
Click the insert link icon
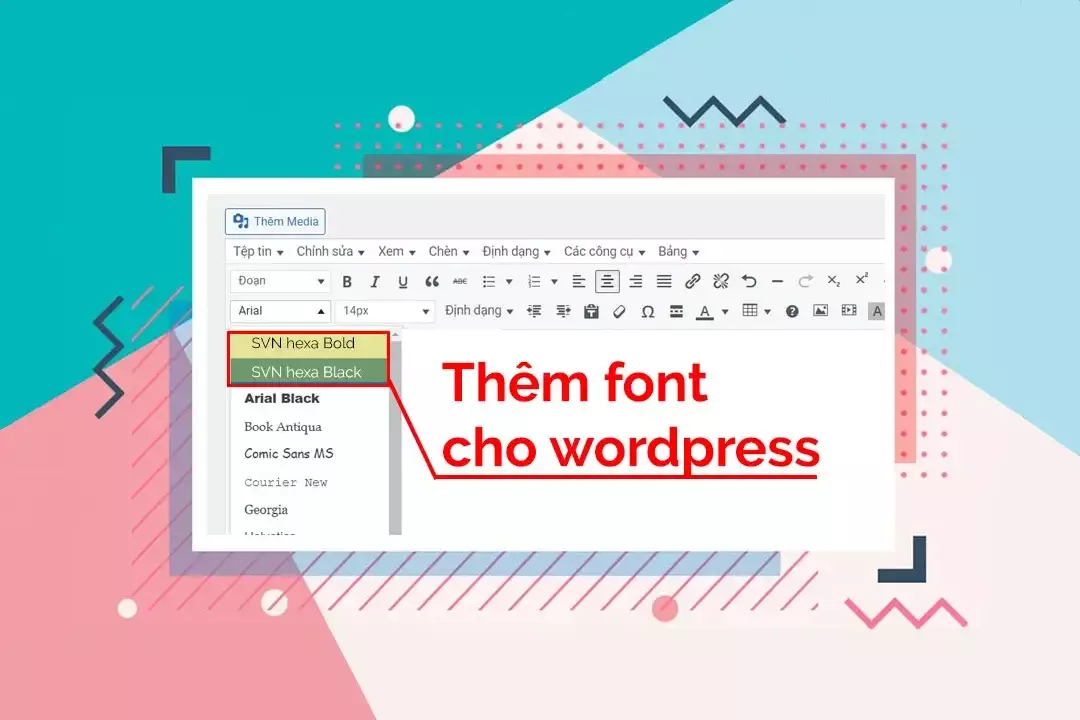pos(693,281)
